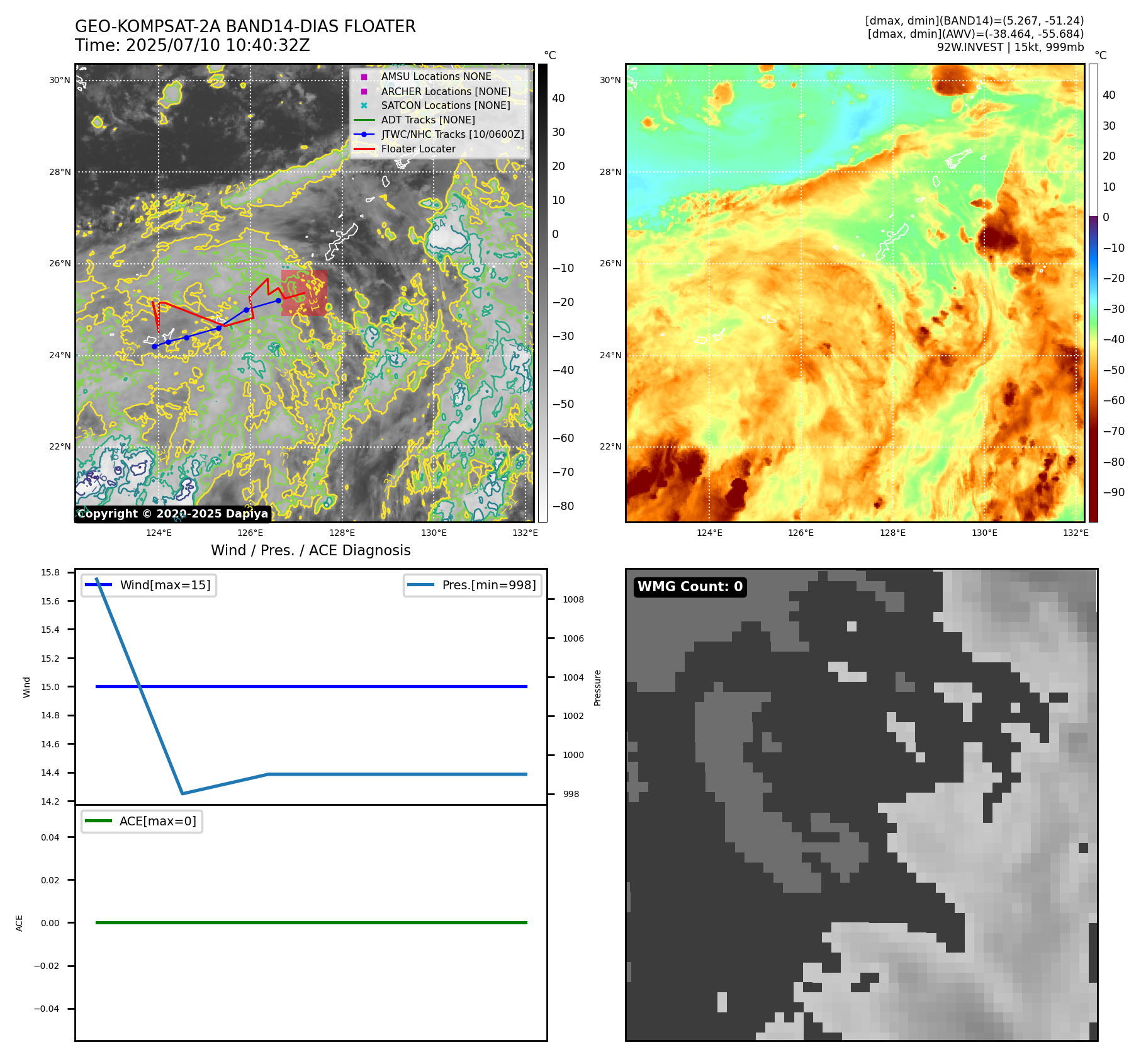Click the flat green ACE line at 0.00
Viewport: 1141px width, 1064px height.
pyautogui.click(x=312, y=922)
